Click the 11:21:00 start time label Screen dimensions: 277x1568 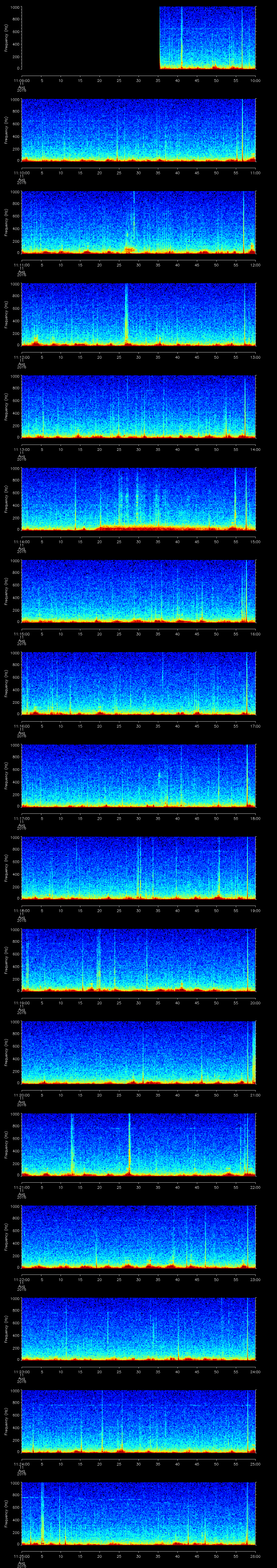pyautogui.click(x=21, y=1187)
